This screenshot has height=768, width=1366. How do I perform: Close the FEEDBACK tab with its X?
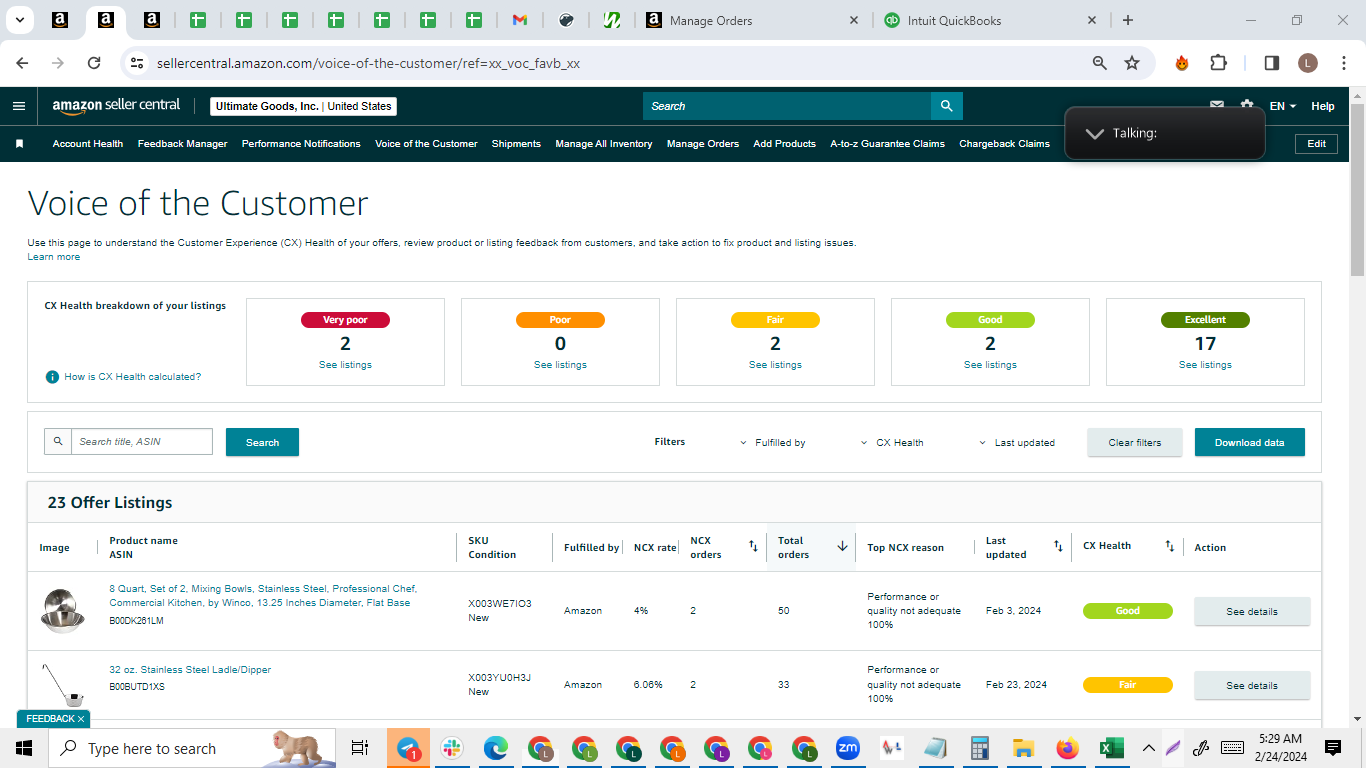[81, 719]
